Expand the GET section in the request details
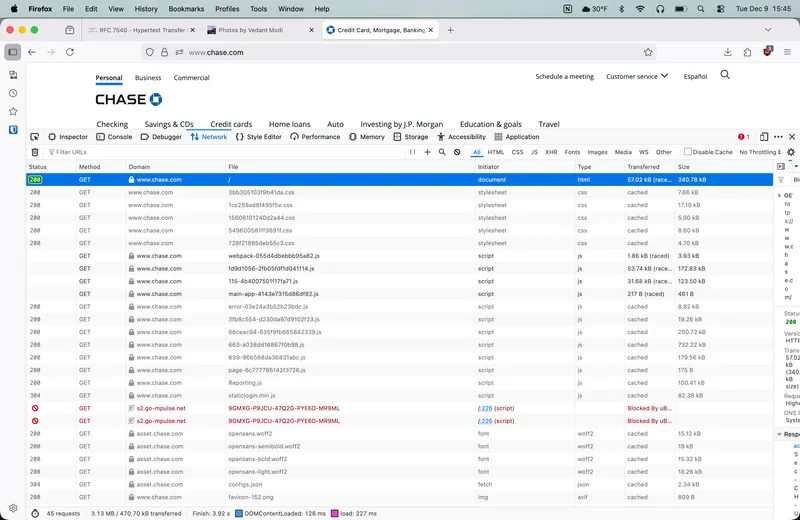This screenshot has height=520, width=800. coord(782,195)
